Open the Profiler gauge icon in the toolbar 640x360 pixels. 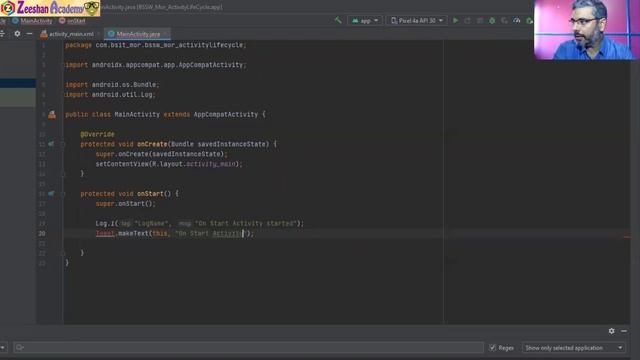click(517, 20)
